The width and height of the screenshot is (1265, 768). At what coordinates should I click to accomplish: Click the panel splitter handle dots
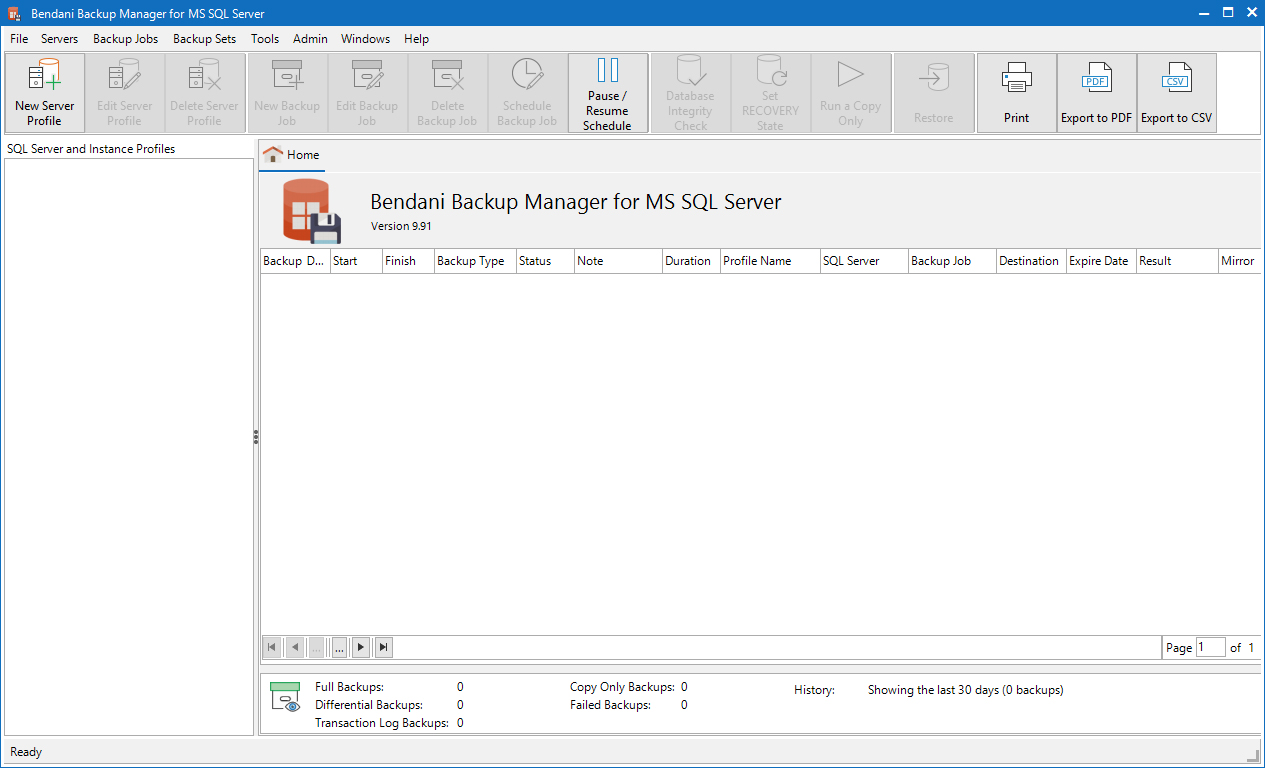click(256, 437)
